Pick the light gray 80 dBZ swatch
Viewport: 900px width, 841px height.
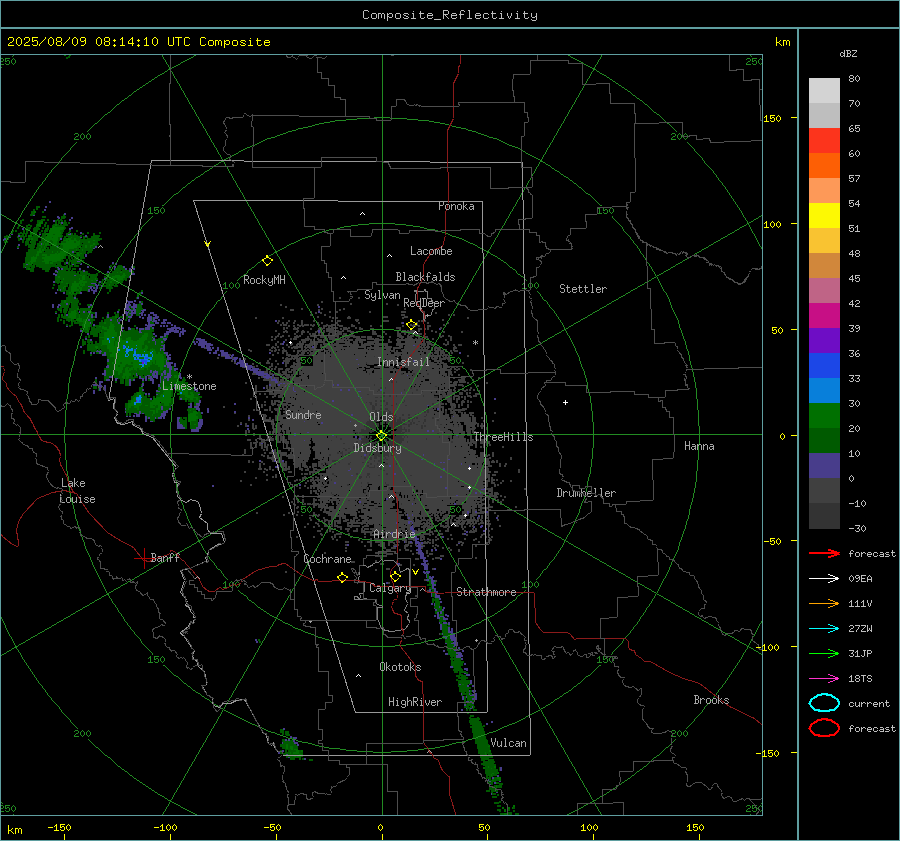824,91
